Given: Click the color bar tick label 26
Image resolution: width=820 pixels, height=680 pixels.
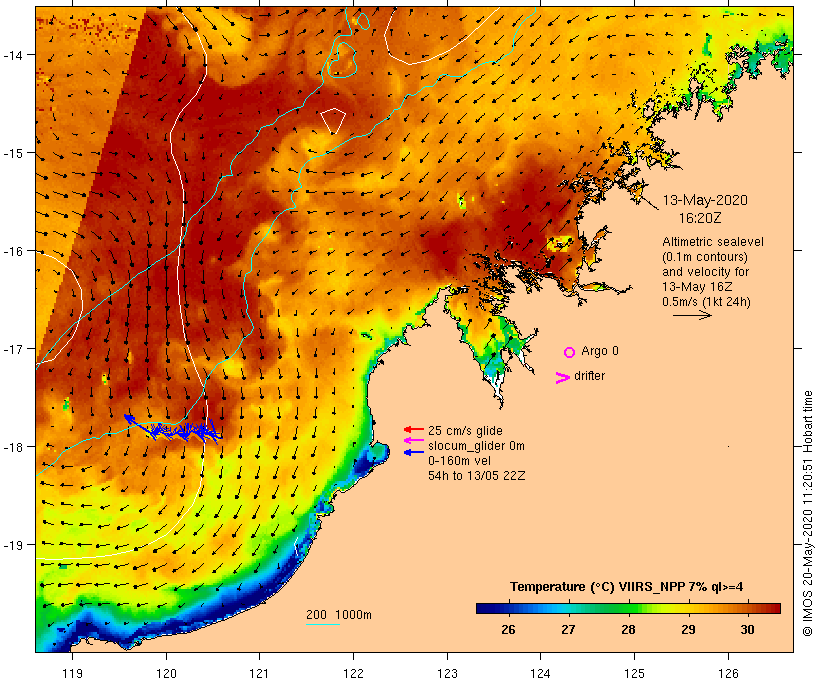Looking at the screenshot, I should [508, 630].
